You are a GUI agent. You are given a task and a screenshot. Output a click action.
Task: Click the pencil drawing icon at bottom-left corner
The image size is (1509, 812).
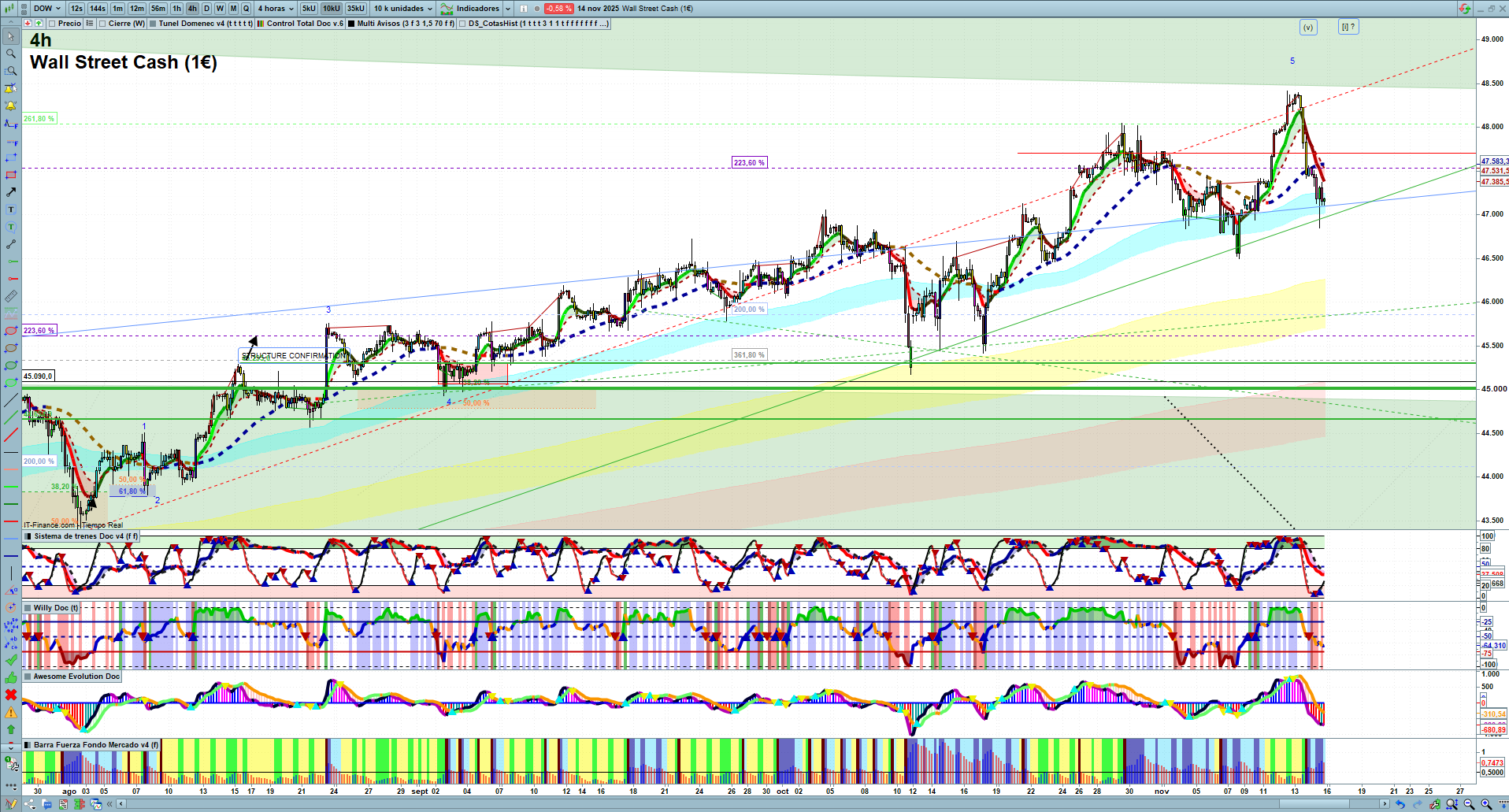coord(11,804)
